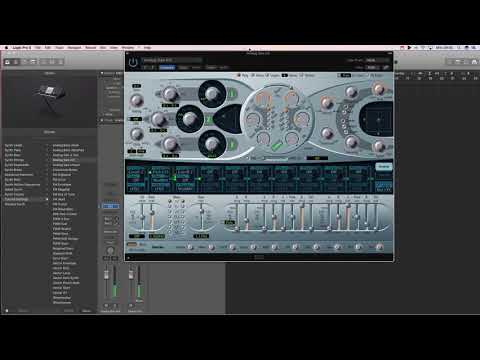Click the oscillator mix Triangle pad
The height and width of the screenshot is (360, 480).
pos(228,118)
